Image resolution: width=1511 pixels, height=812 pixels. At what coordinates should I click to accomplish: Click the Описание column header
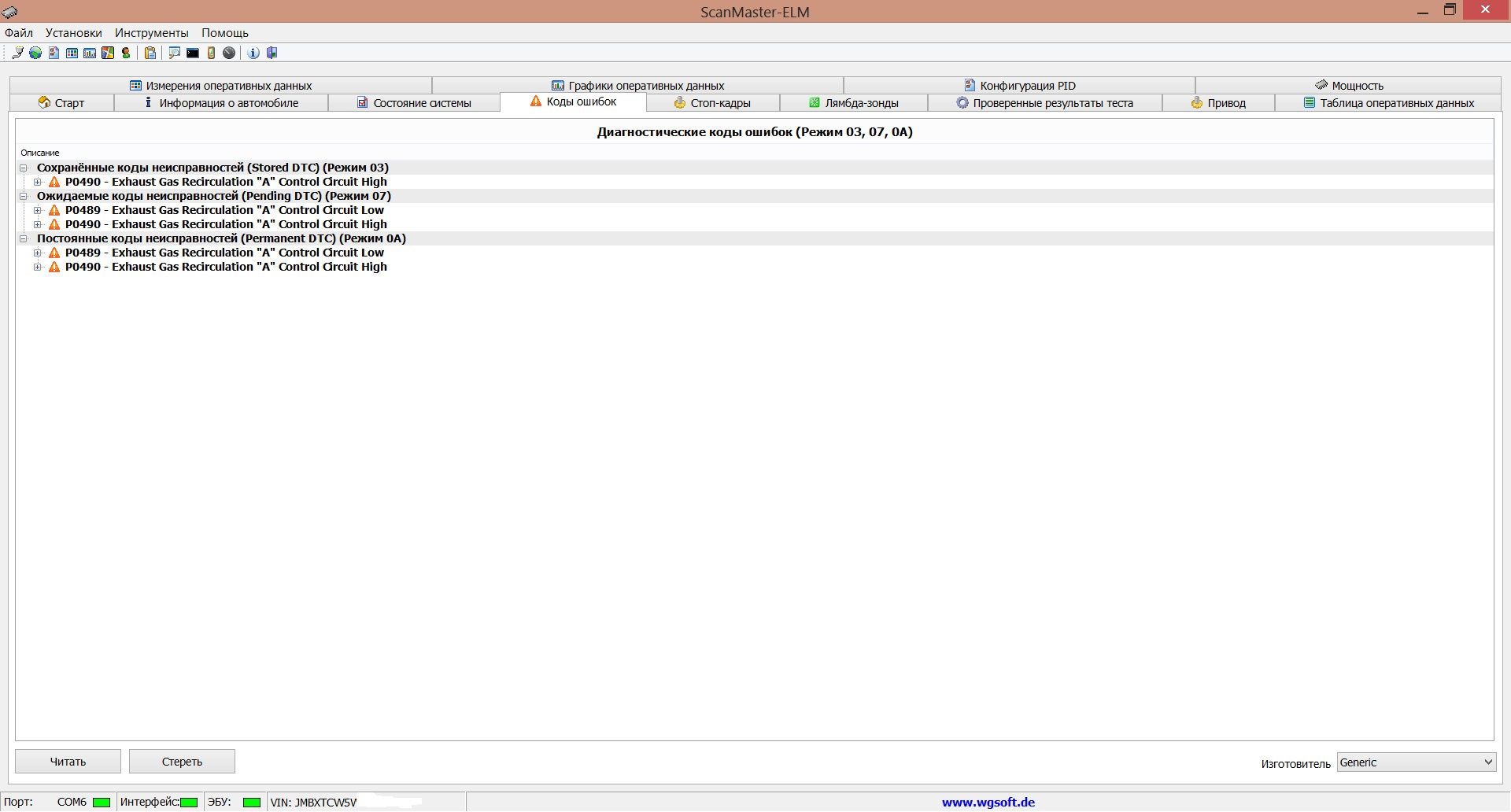[40, 153]
